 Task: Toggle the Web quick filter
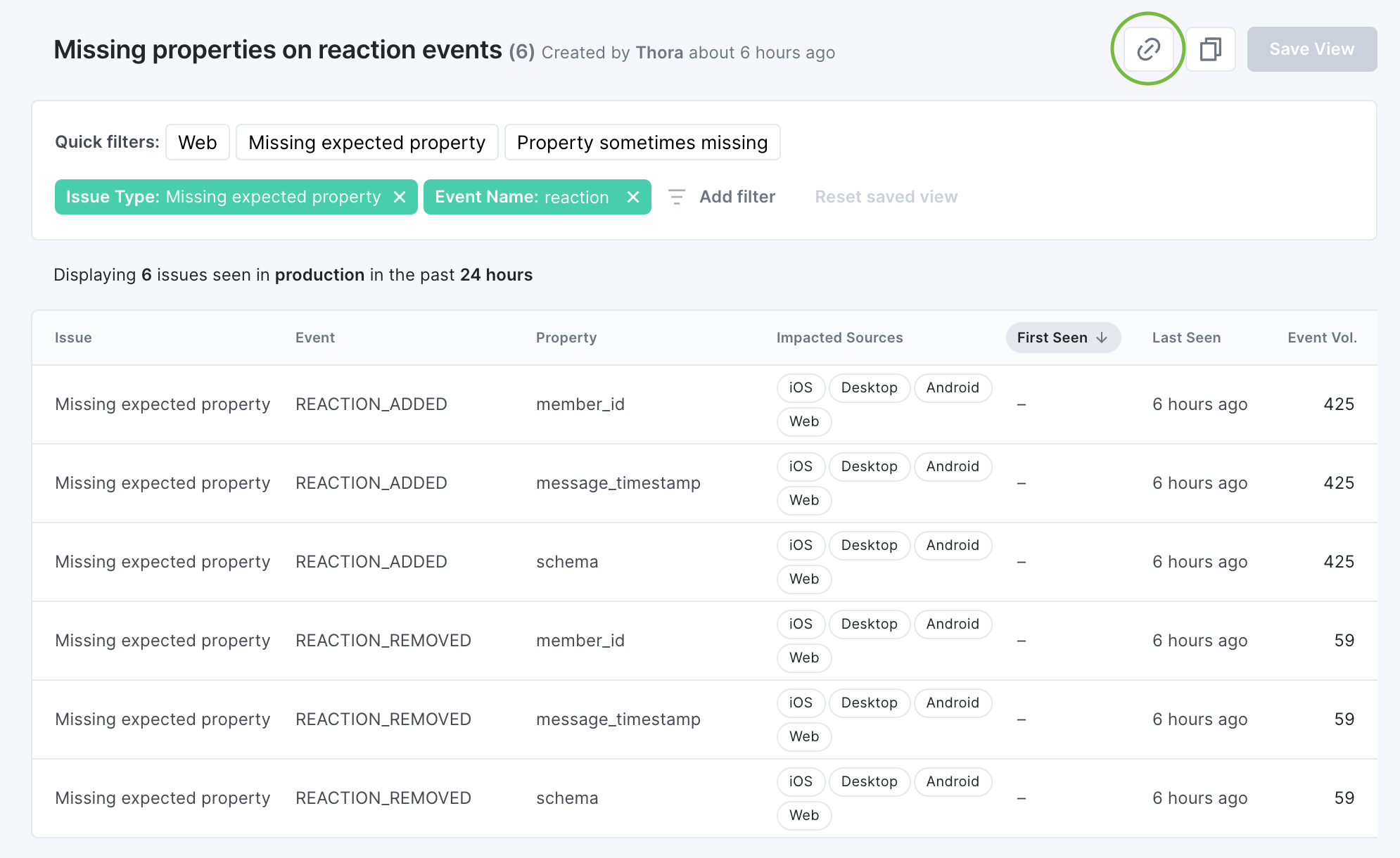pyautogui.click(x=198, y=143)
